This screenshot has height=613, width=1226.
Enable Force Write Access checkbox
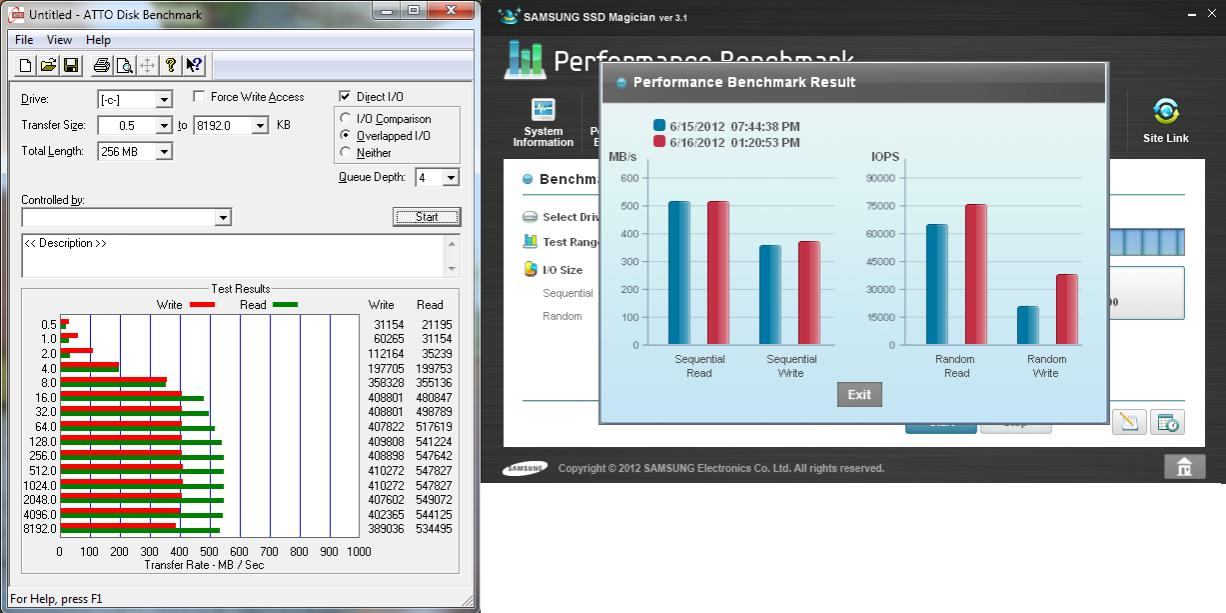199,96
